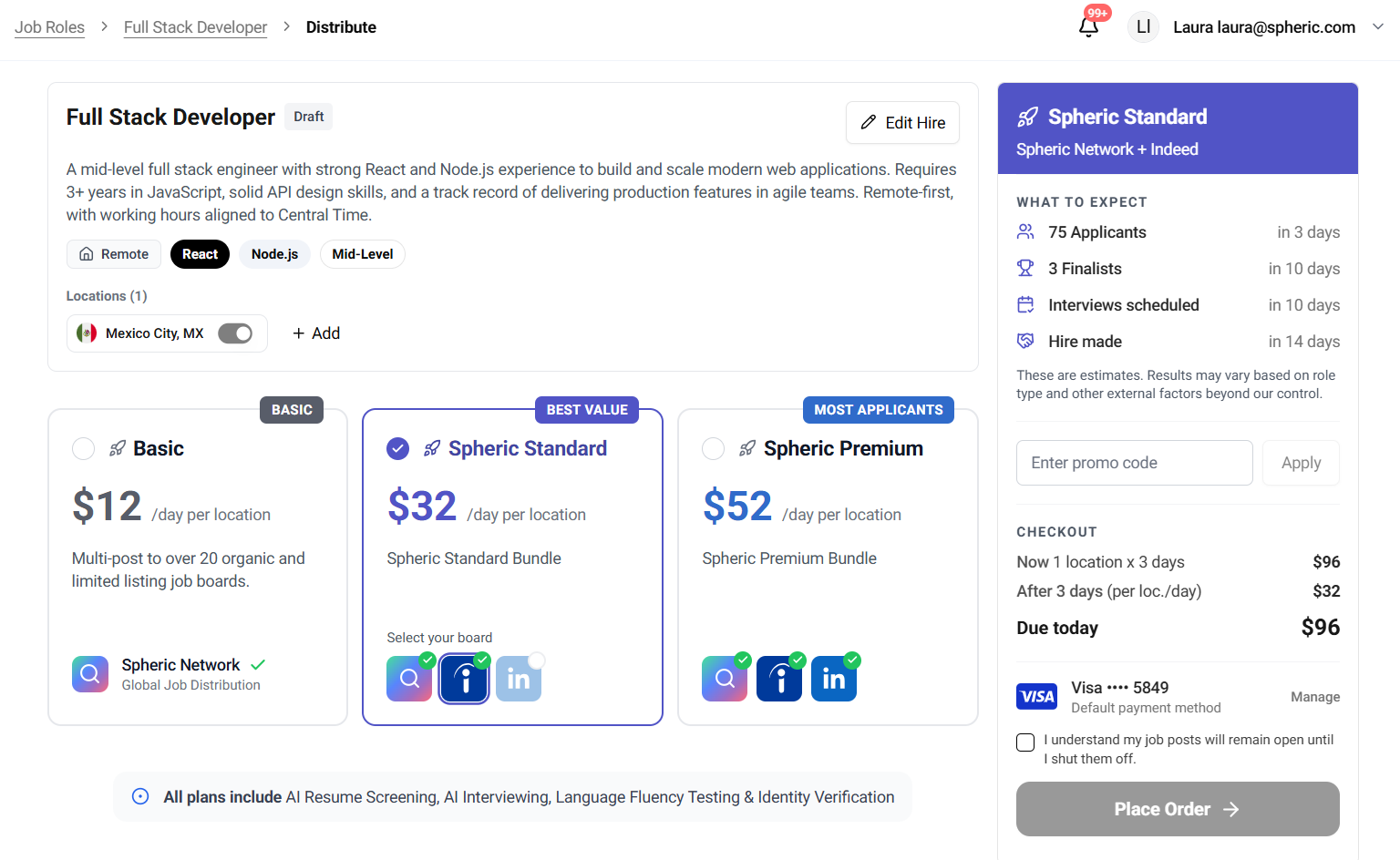Add another location

tap(316, 333)
